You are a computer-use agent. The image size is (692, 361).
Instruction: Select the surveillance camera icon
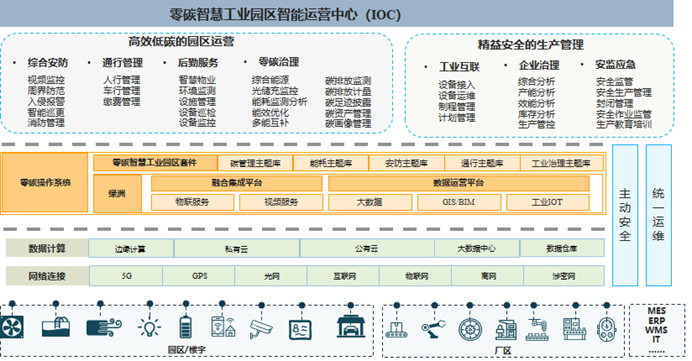click(x=261, y=328)
